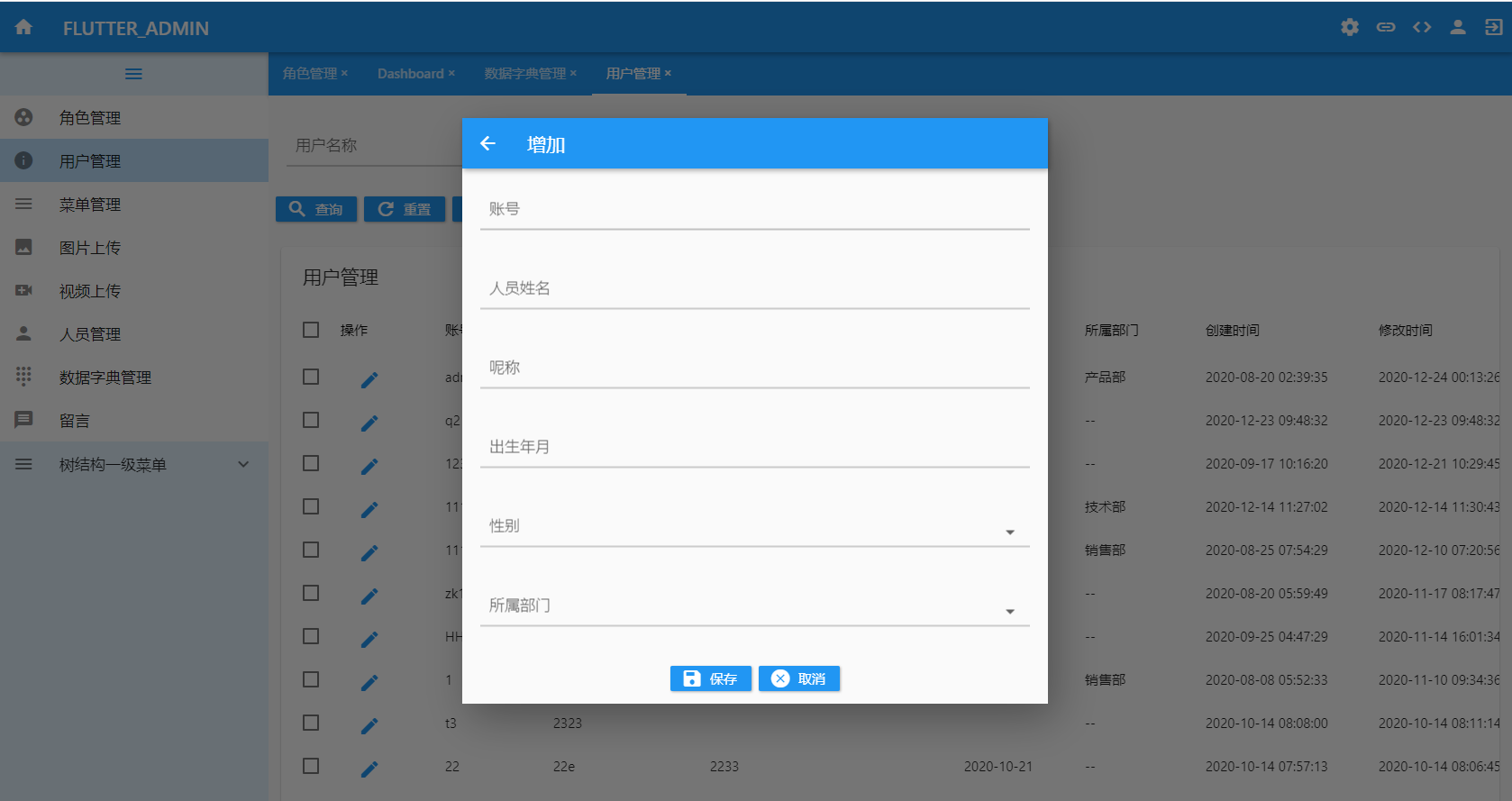Toggle the select-all checkbox in table header
Image resolution: width=1512 pixels, height=801 pixels.
coord(311,330)
